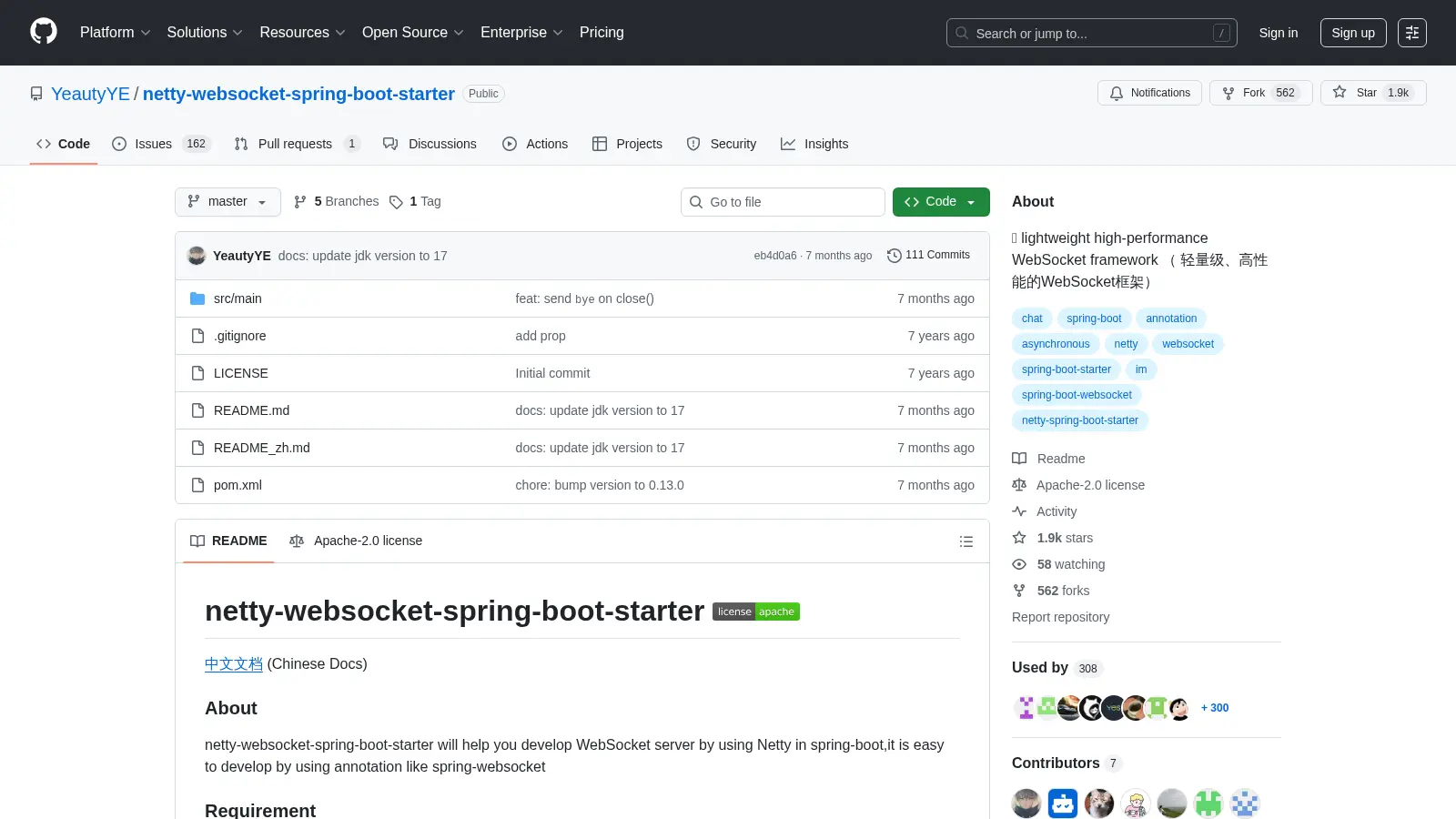This screenshot has height=819, width=1456.
Task: Open the Discussions tab
Action: pos(430,144)
